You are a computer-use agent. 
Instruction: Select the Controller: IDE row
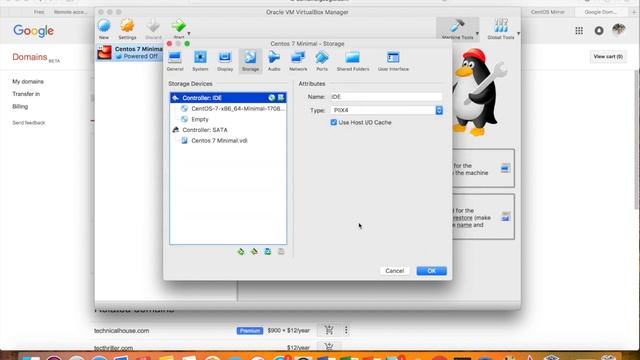228,98
